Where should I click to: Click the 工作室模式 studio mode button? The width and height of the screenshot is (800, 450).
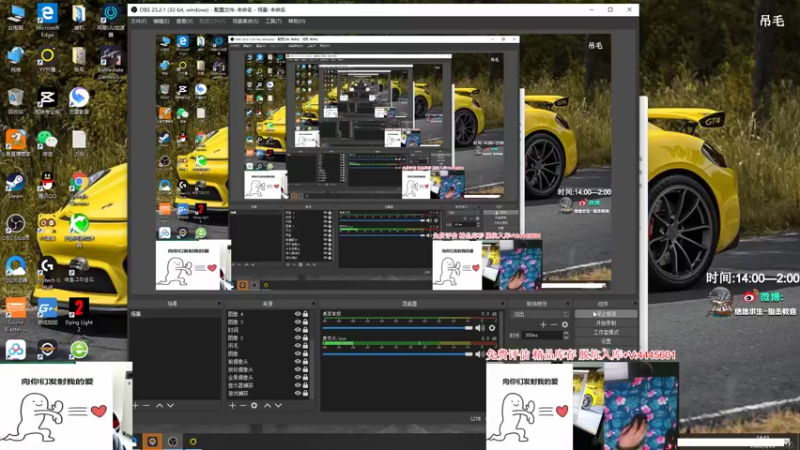pyautogui.click(x=606, y=332)
